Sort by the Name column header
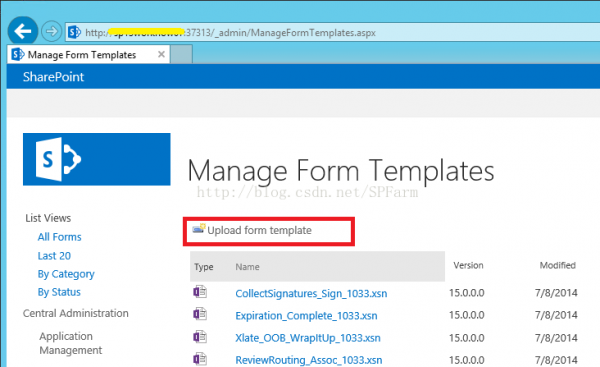The width and height of the screenshot is (600, 367). point(247,267)
